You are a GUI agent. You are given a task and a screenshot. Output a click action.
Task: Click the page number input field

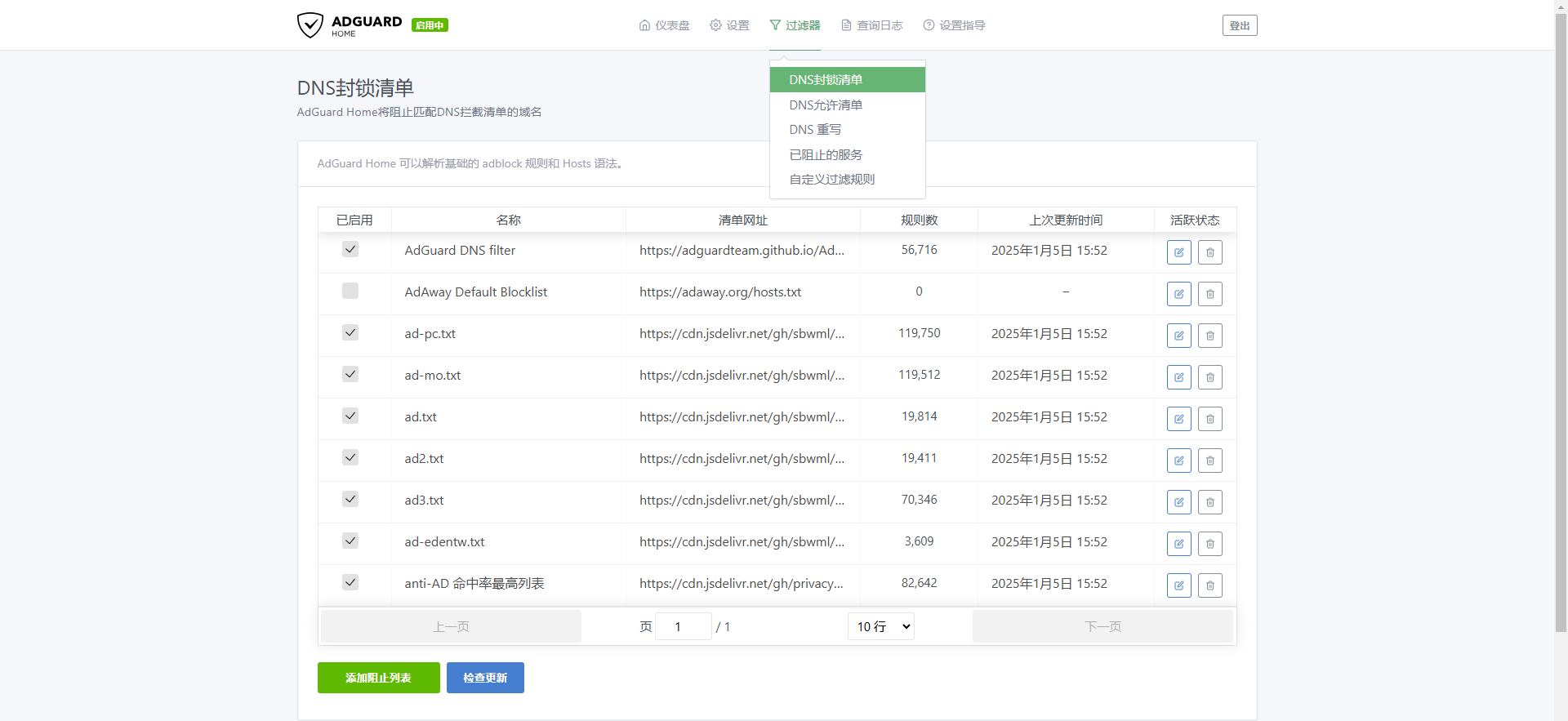pyautogui.click(x=683, y=626)
